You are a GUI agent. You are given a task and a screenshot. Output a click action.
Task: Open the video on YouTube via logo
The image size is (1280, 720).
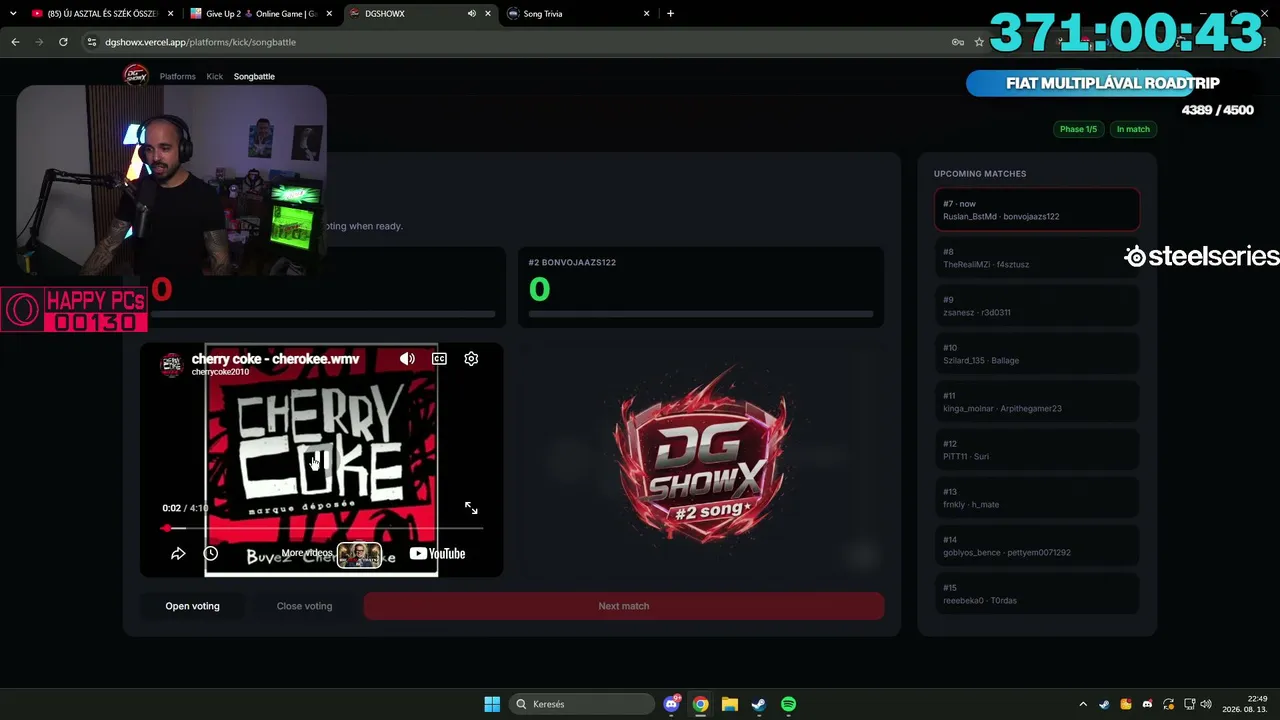(437, 553)
